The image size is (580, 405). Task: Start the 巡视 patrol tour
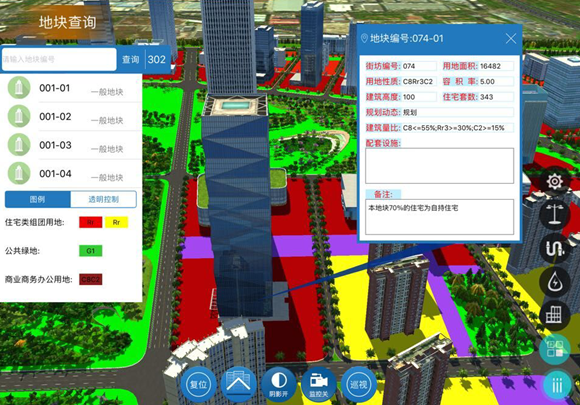click(358, 384)
